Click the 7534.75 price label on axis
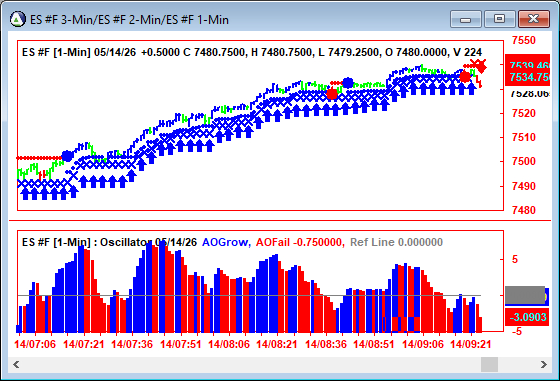This screenshot has width=560, height=381. (x=529, y=77)
